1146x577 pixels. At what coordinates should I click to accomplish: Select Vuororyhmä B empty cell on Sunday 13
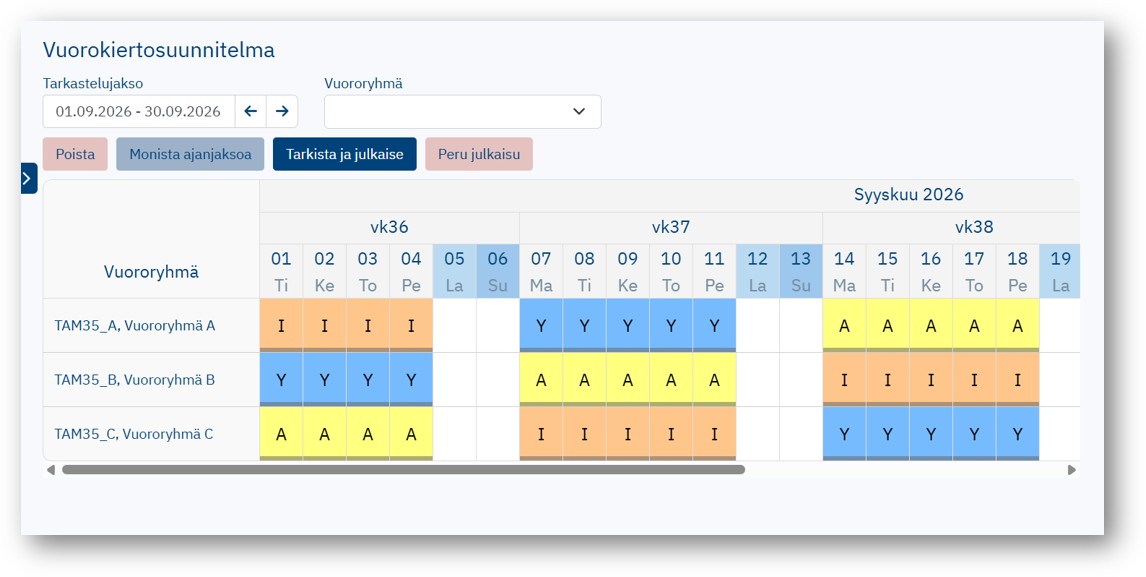pyautogui.click(x=801, y=380)
